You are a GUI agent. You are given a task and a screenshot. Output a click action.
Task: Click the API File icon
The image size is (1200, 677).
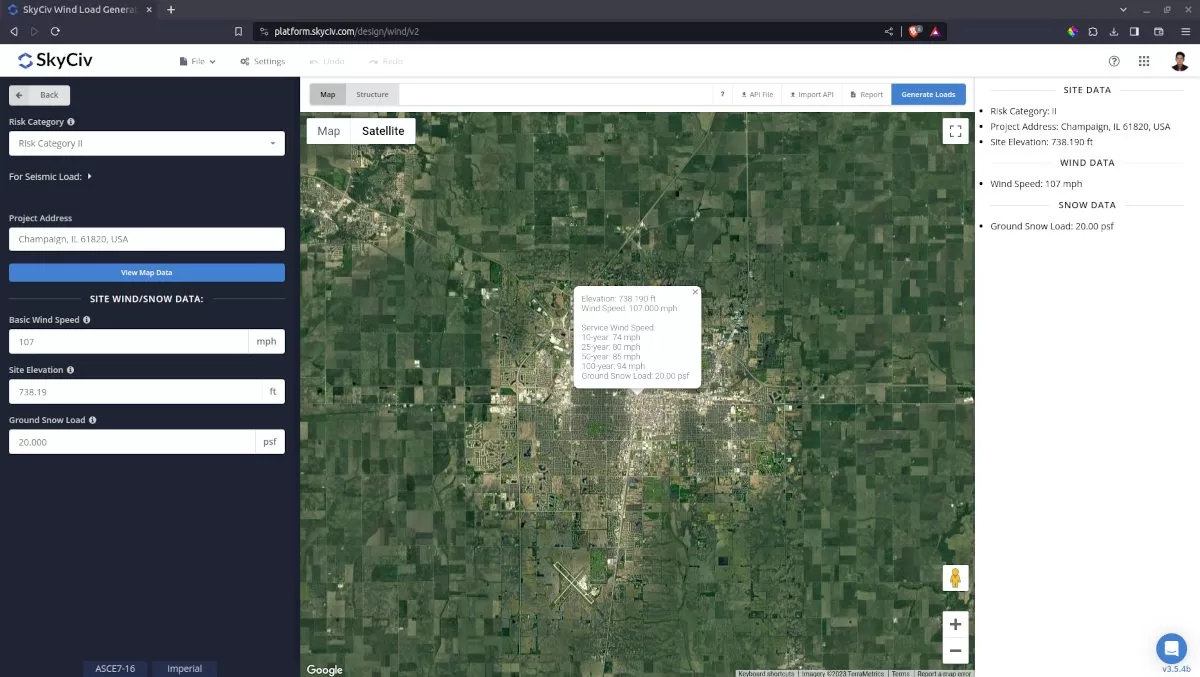(756, 93)
